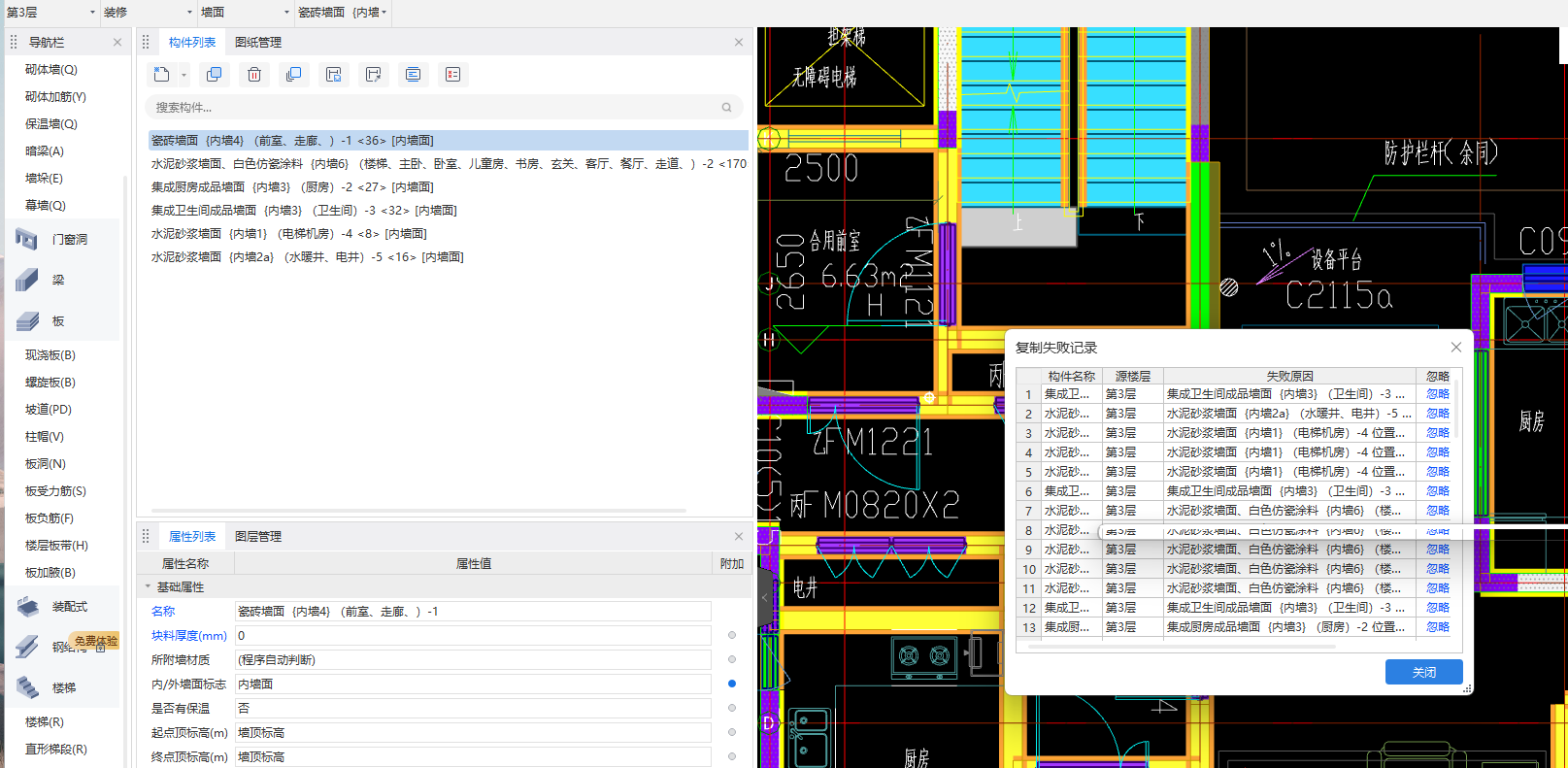Click the 板 category icon
The image size is (1568, 768).
coord(27,320)
